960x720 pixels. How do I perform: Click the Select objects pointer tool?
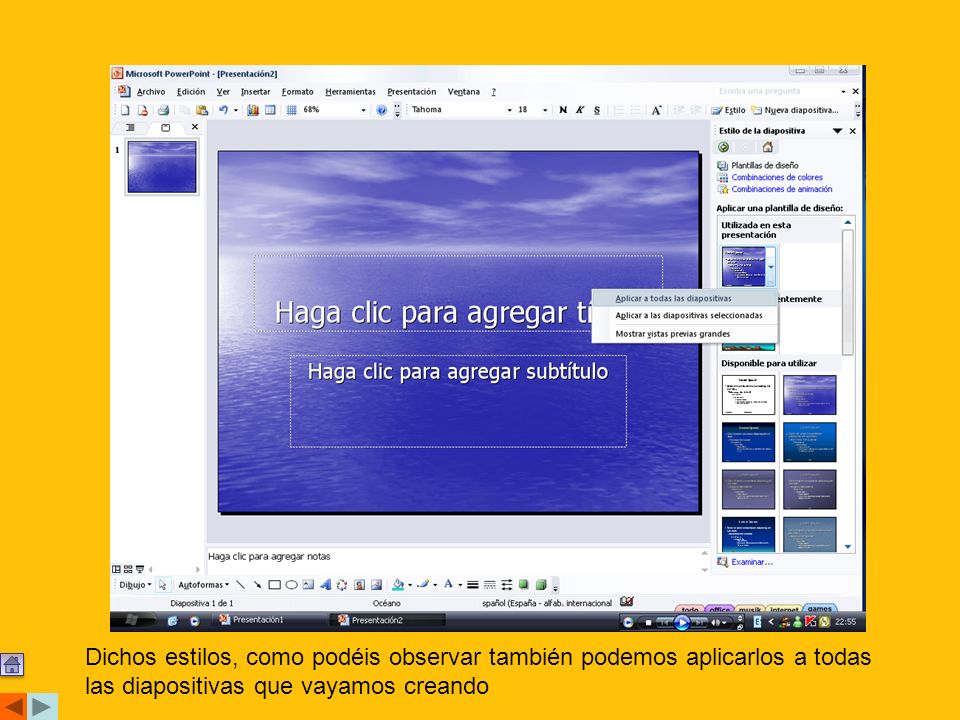click(x=162, y=585)
